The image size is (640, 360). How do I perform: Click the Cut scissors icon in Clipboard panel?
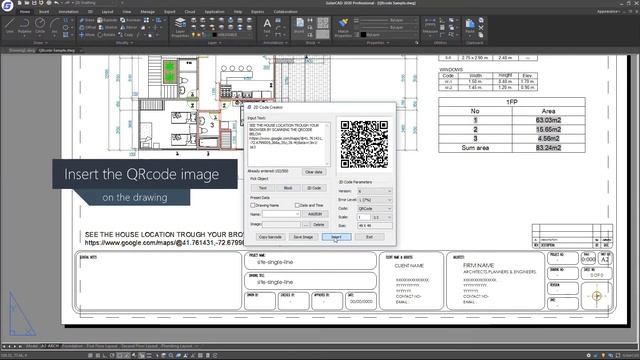[x=481, y=28]
